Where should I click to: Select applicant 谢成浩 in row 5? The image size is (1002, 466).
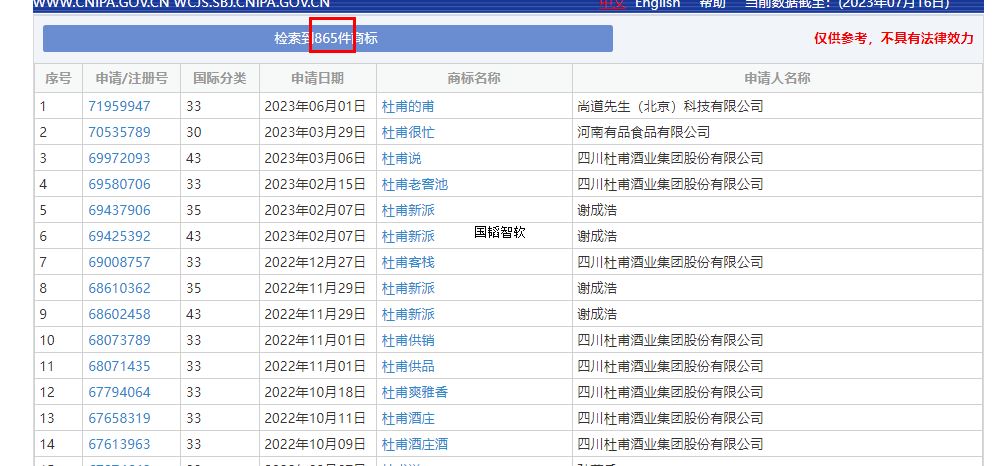point(597,210)
